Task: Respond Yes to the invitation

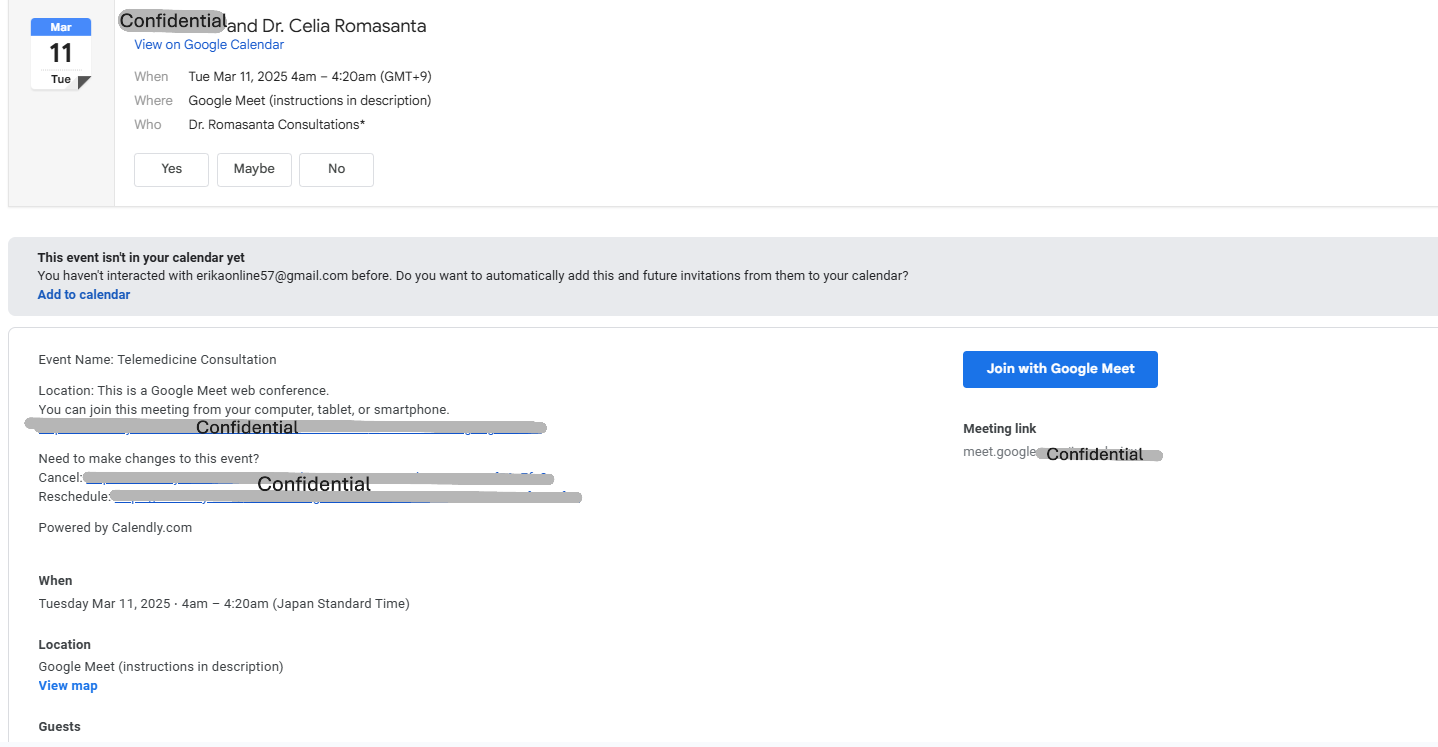Action: pyautogui.click(x=171, y=169)
